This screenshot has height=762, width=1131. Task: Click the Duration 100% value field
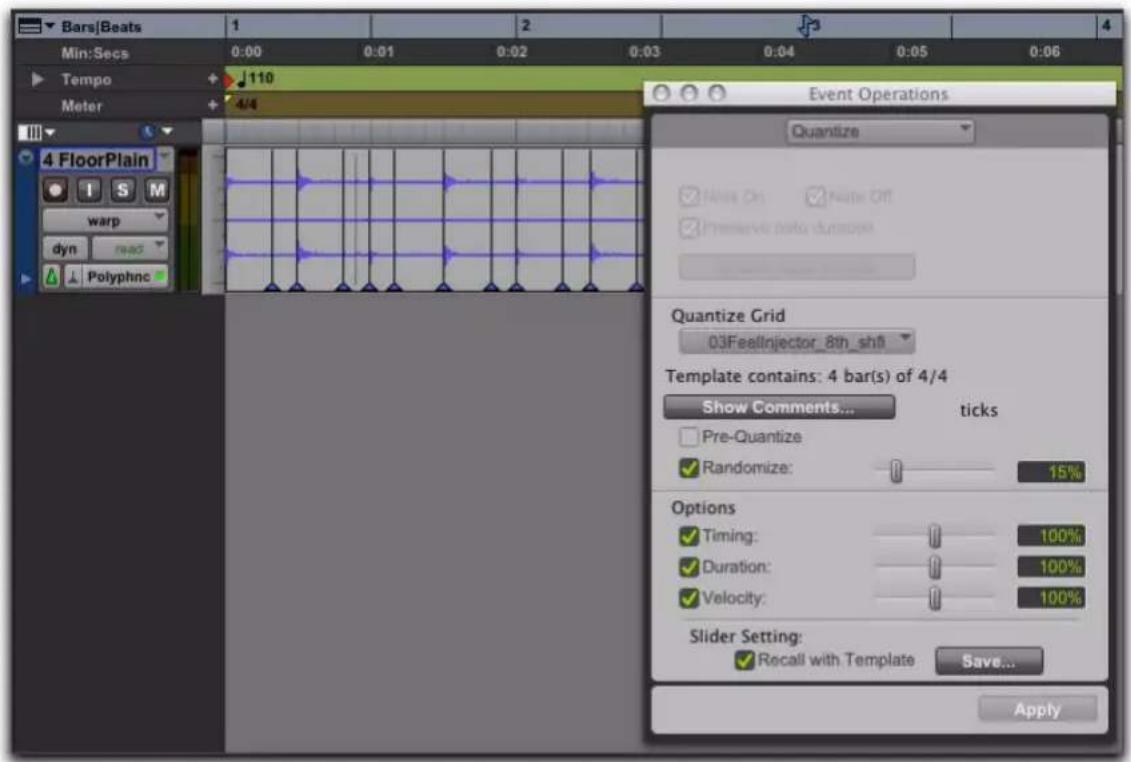coord(1051,566)
